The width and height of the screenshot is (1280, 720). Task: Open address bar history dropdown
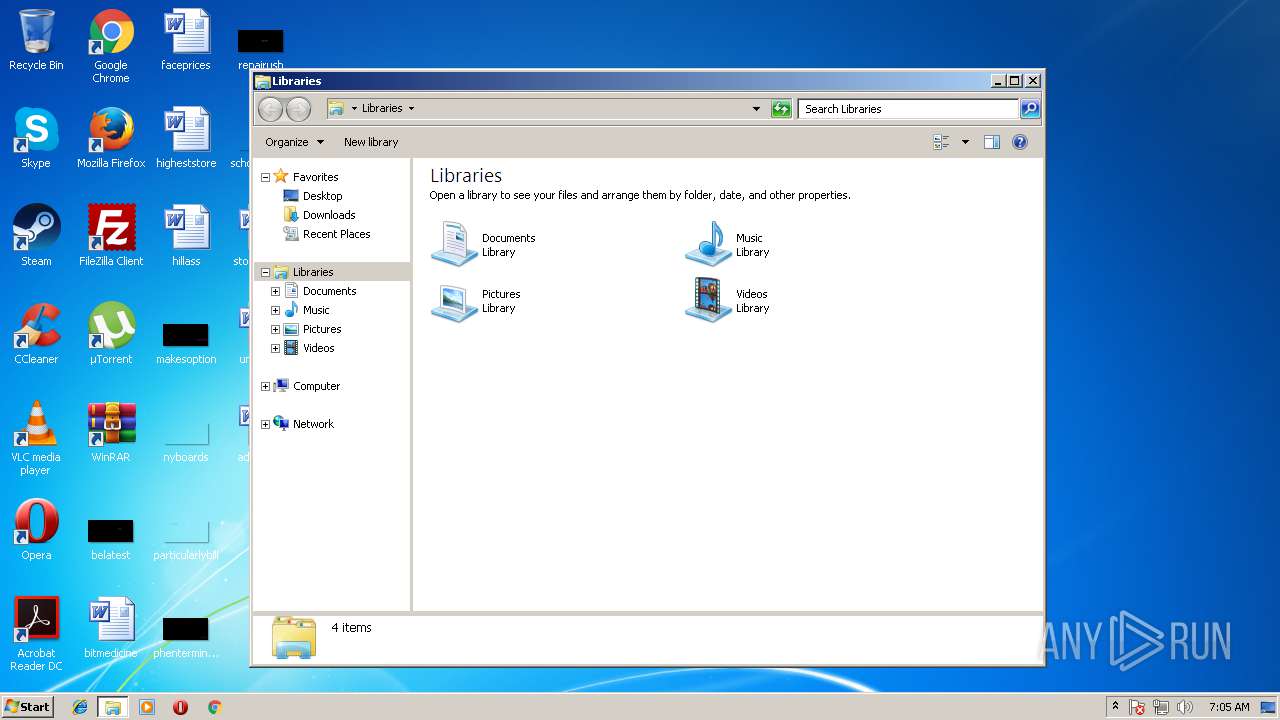coord(756,109)
